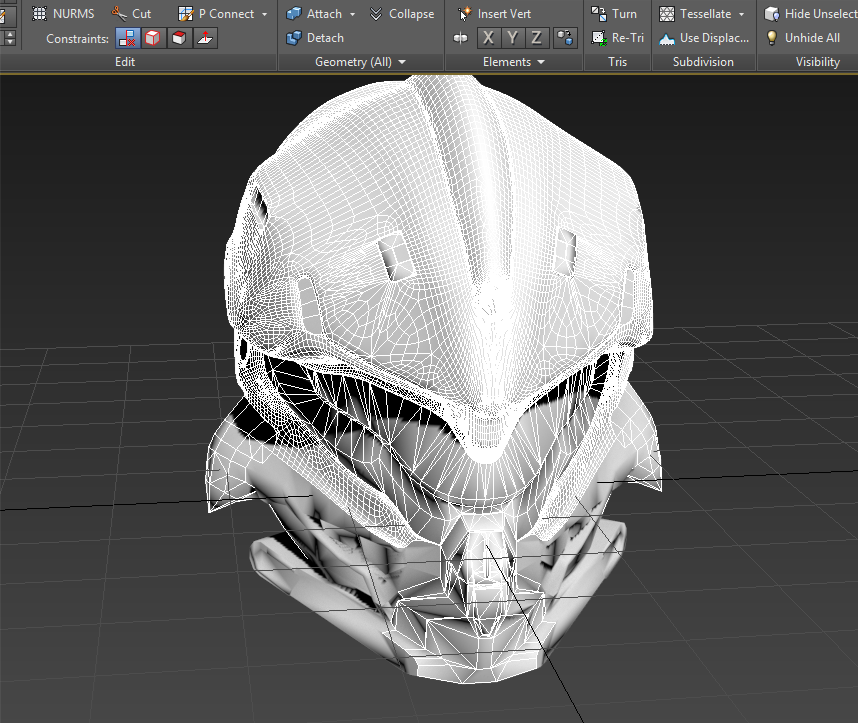This screenshot has height=723, width=858.
Task: Click the X axis button
Action: coord(488,38)
